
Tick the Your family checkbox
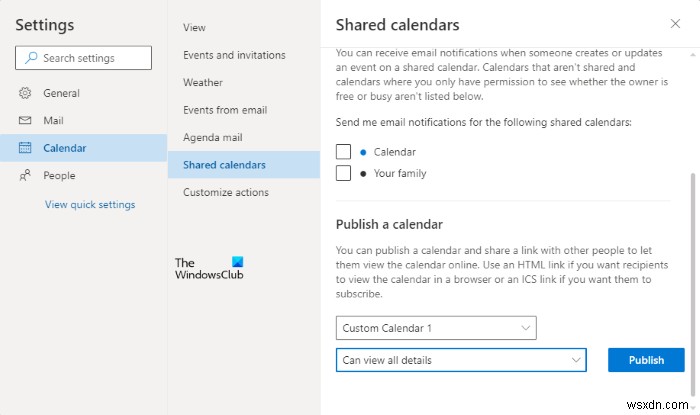click(344, 173)
